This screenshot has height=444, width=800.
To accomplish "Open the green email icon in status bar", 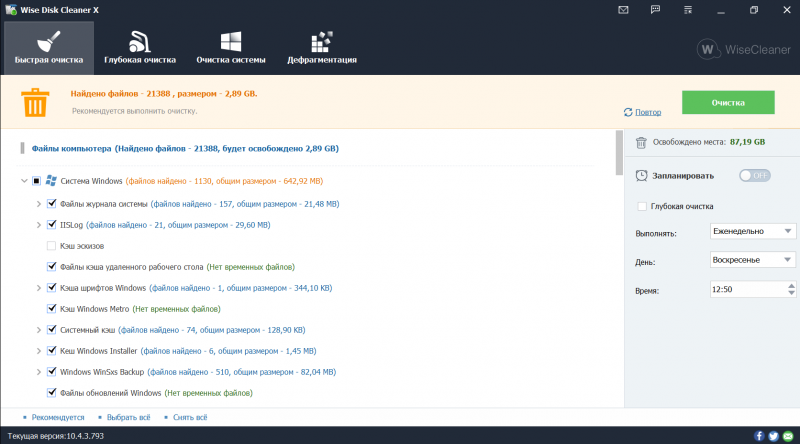I will click(788, 436).
